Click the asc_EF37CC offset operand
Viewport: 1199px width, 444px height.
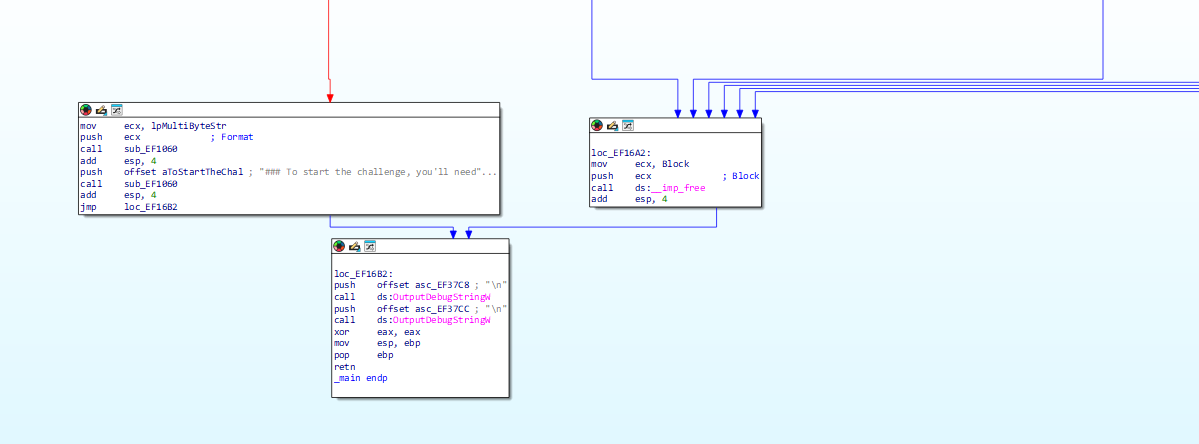point(440,309)
